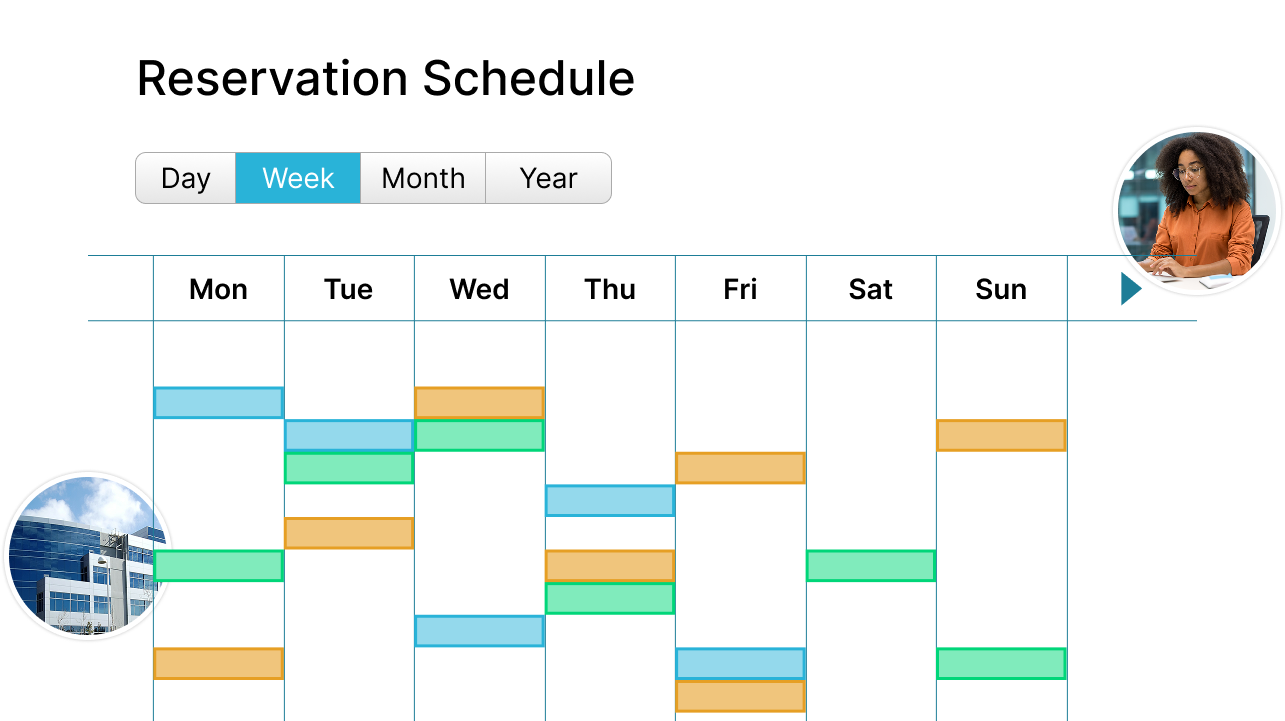
Task: Click the Sat column header
Action: 870,289
